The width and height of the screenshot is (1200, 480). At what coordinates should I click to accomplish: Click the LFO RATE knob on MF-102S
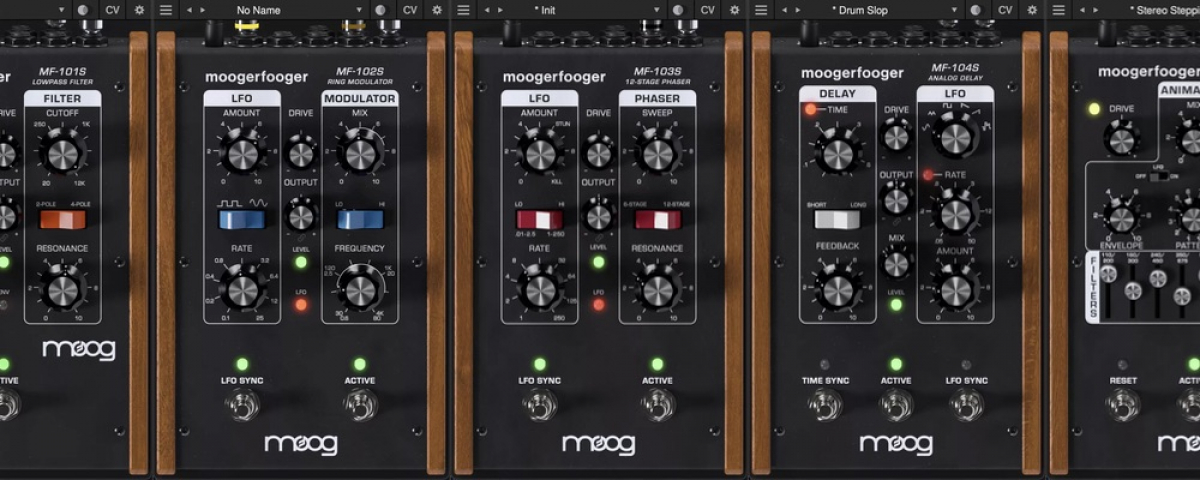tap(242, 290)
